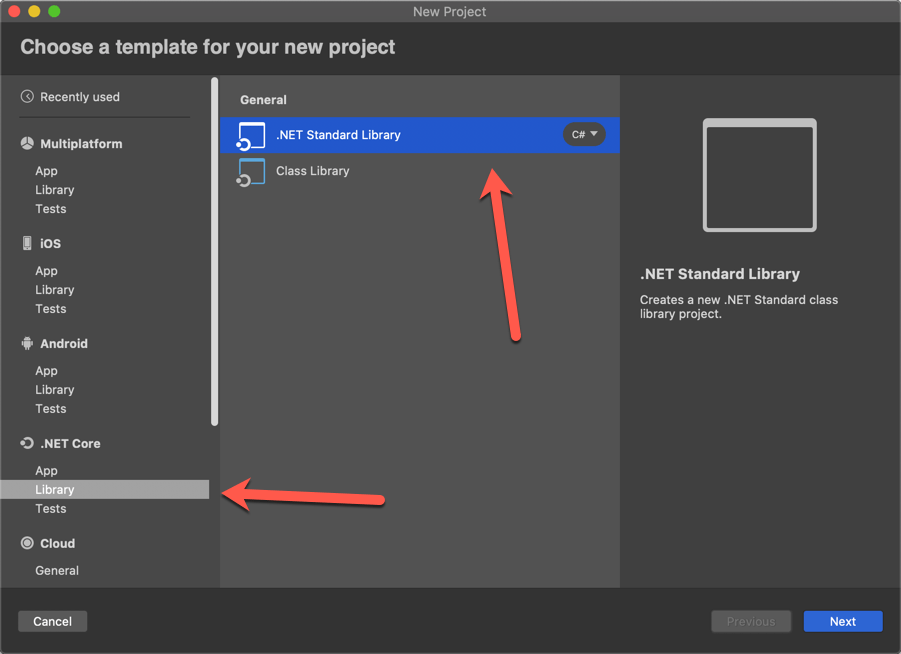
Task: Select Library under iOS
Action: (x=55, y=289)
